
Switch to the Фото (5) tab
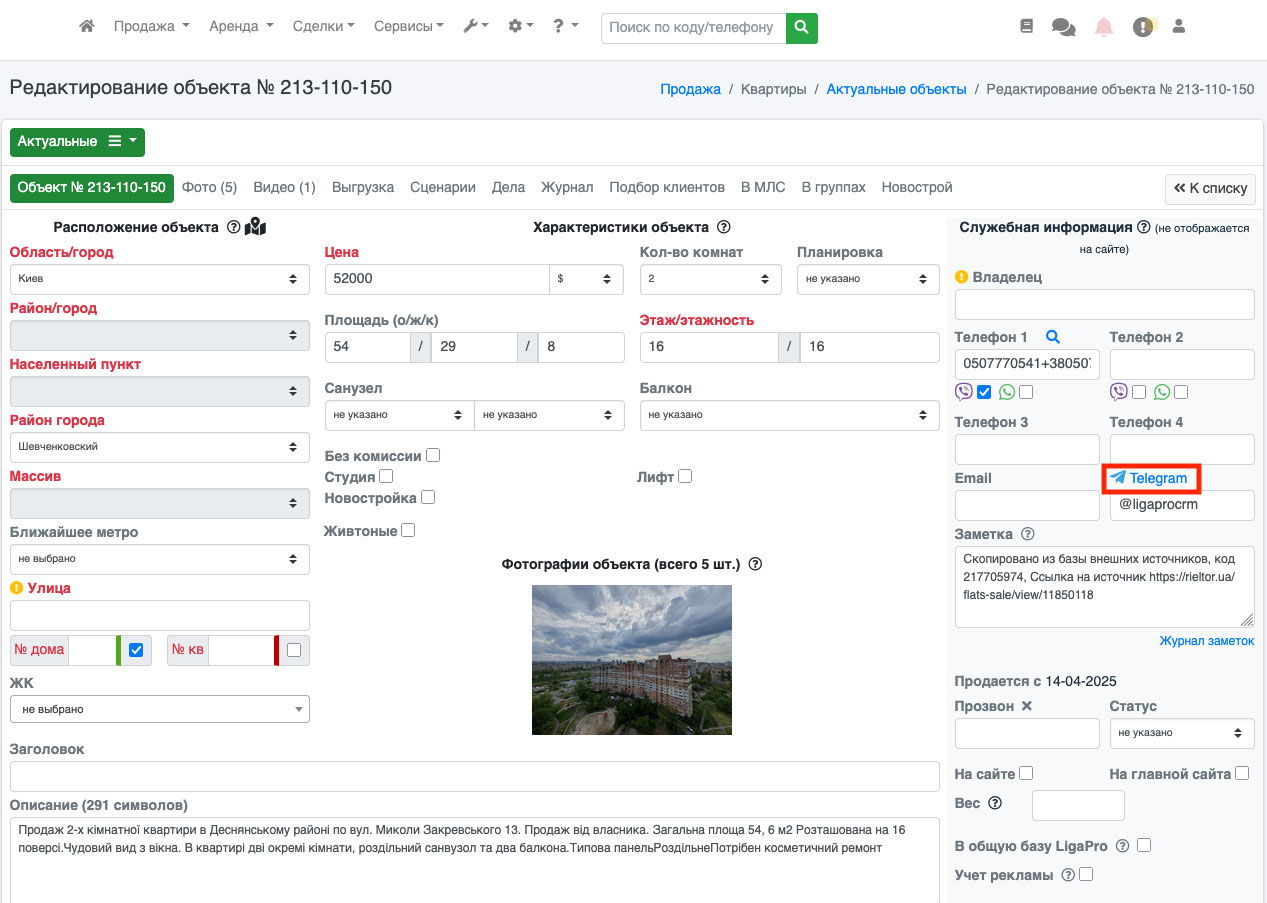point(209,188)
